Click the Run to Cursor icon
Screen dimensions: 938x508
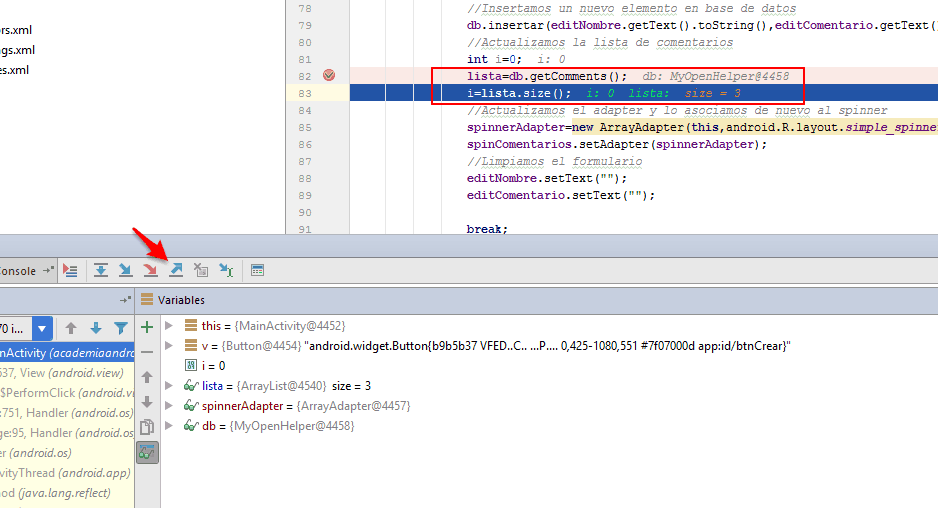tap(226, 270)
